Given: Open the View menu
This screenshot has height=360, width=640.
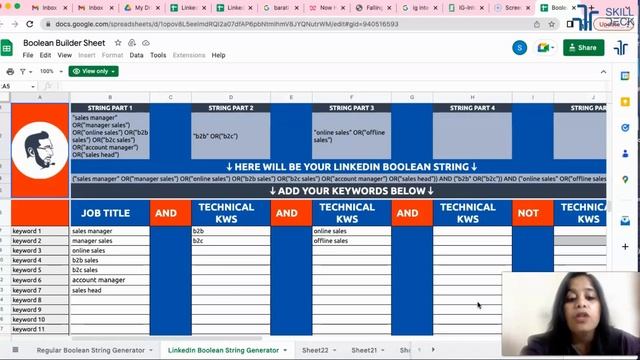Looking at the screenshot, I should point(64,55).
